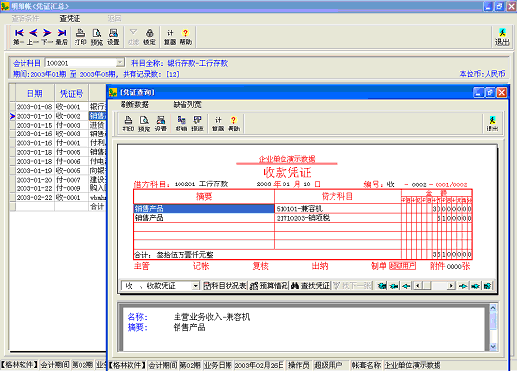The height and width of the screenshot is (371, 517).
Task: Select ledger row 2003-01-19 收-0005
Action: tap(58, 170)
